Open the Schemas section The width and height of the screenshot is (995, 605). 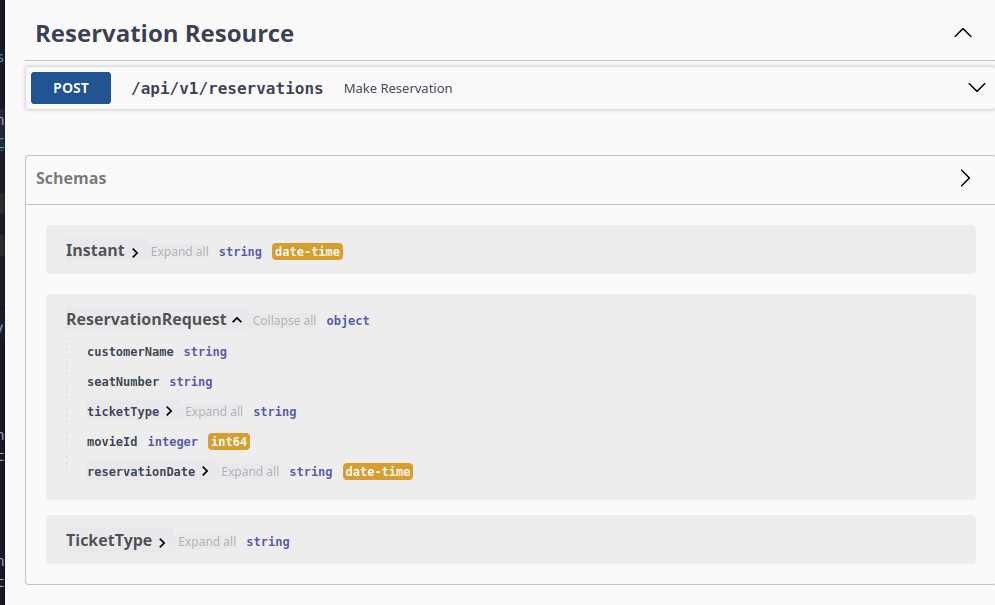[x=965, y=178]
